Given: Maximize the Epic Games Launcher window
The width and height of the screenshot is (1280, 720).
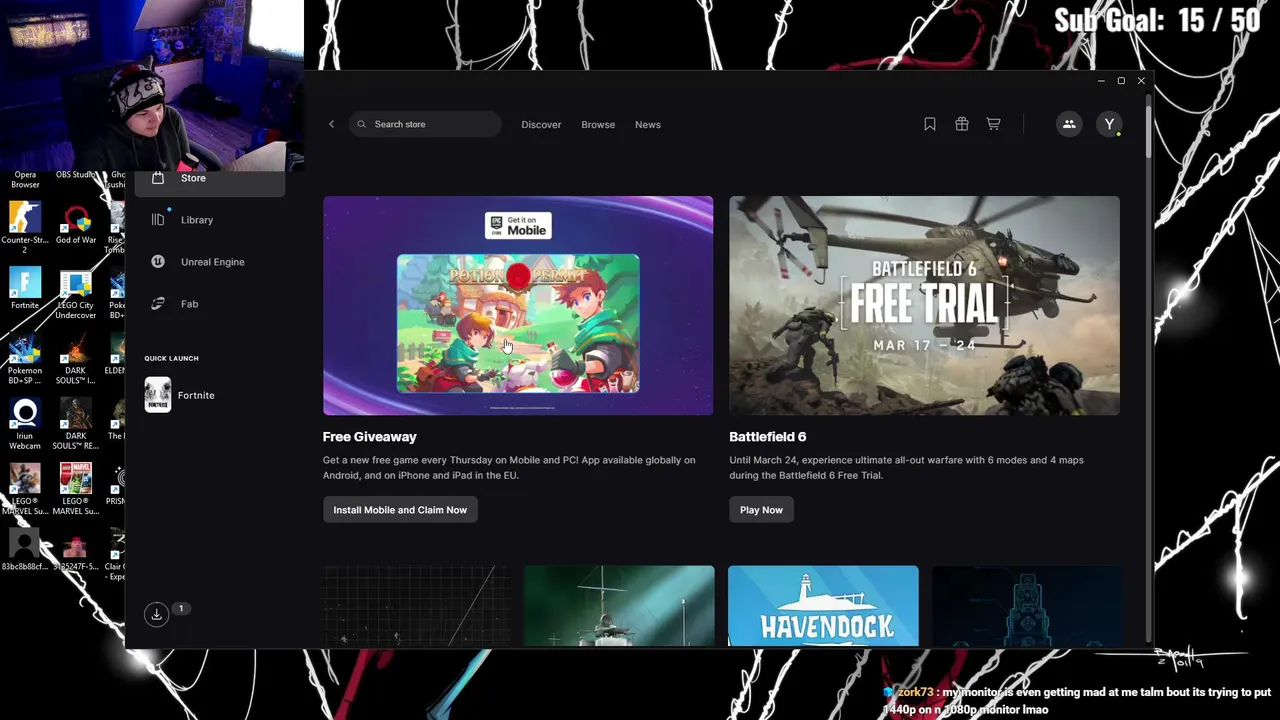Looking at the screenshot, I should pyautogui.click(x=1121, y=81).
